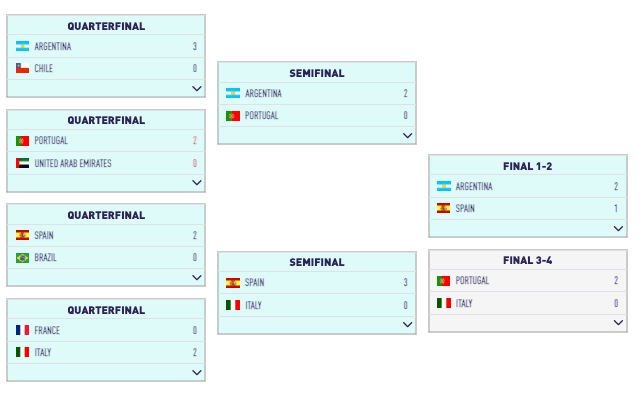Image resolution: width=641 pixels, height=395 pixels.
Task: Click Argentina row in Final 1-2
Action: [528, 186]
